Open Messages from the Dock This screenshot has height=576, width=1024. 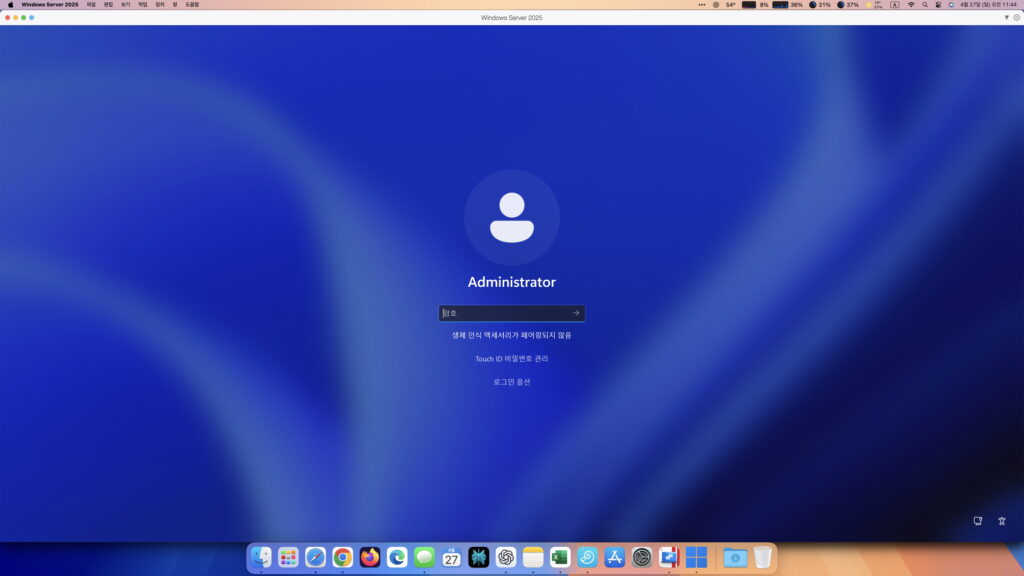coord(424,557)
